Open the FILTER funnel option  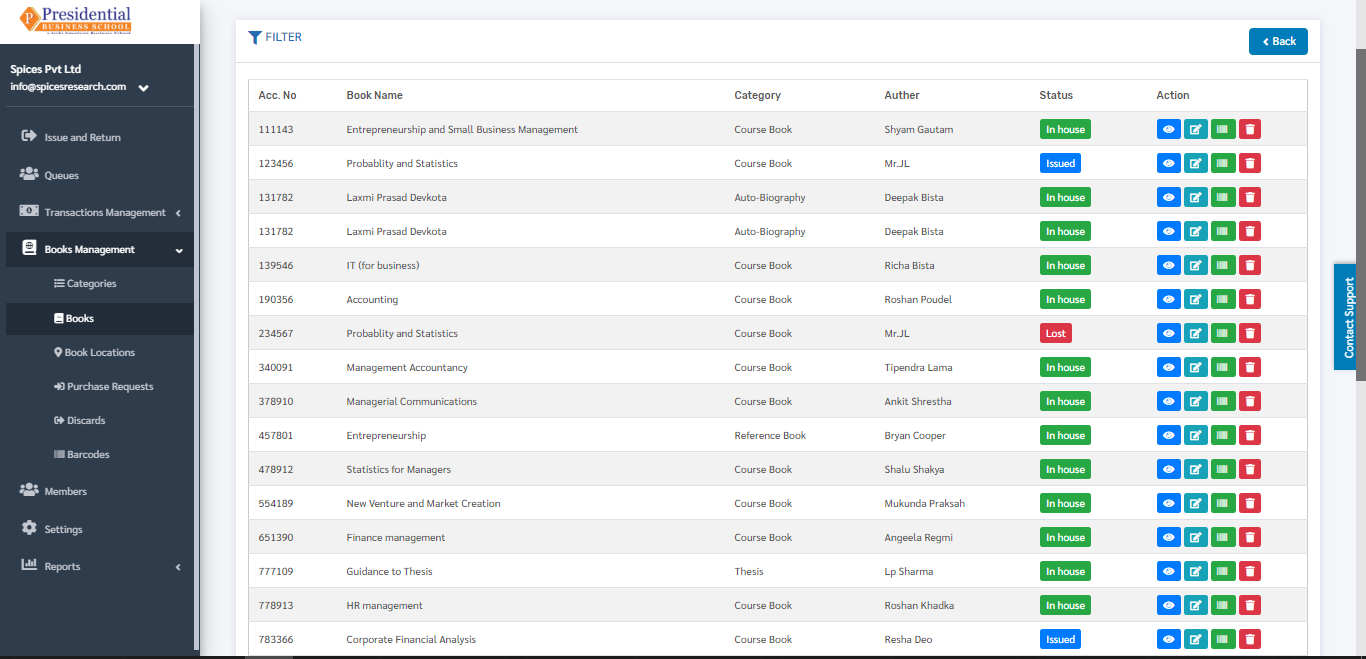[275, 37]
